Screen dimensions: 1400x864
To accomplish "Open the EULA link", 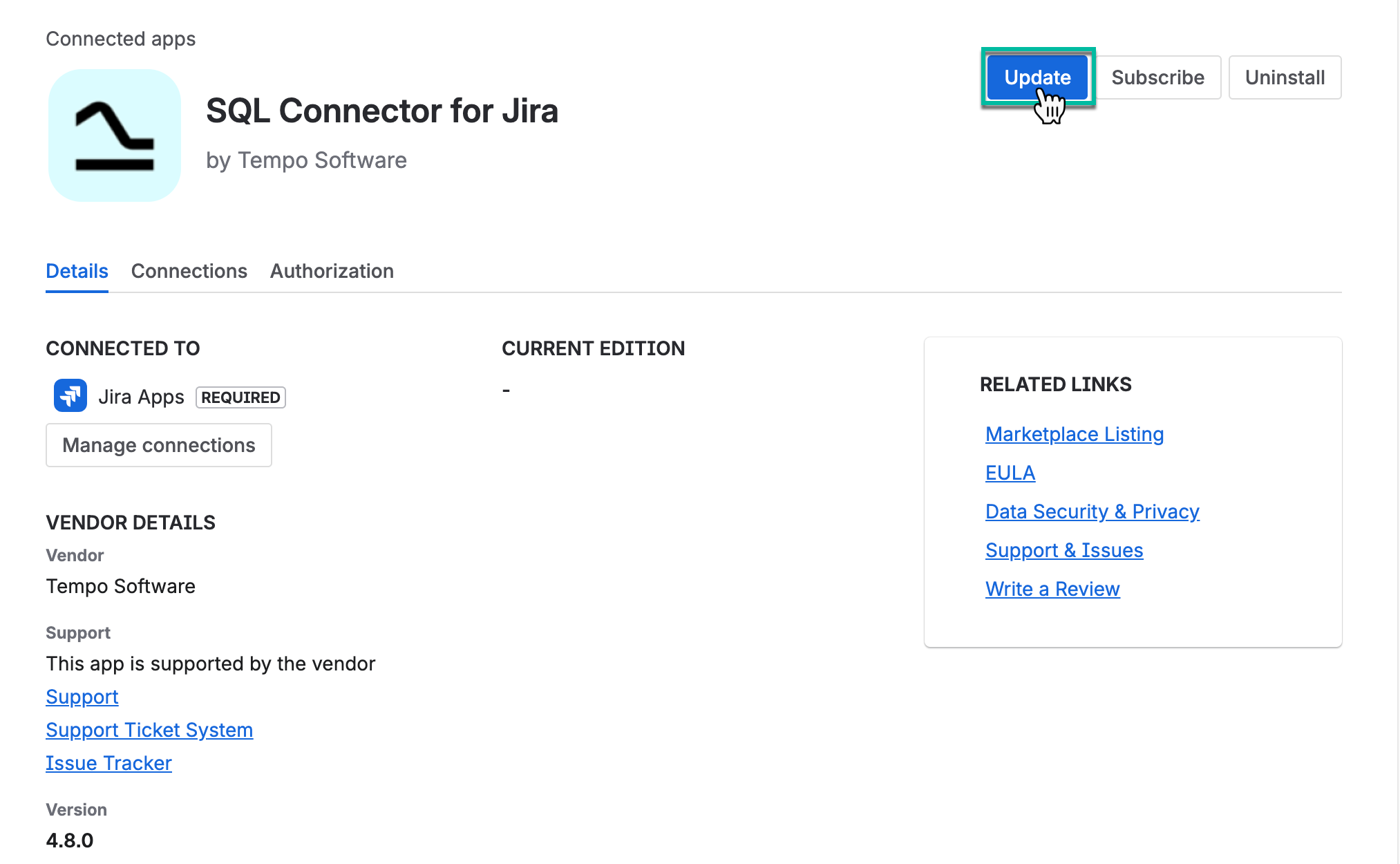I will 1010,473.
